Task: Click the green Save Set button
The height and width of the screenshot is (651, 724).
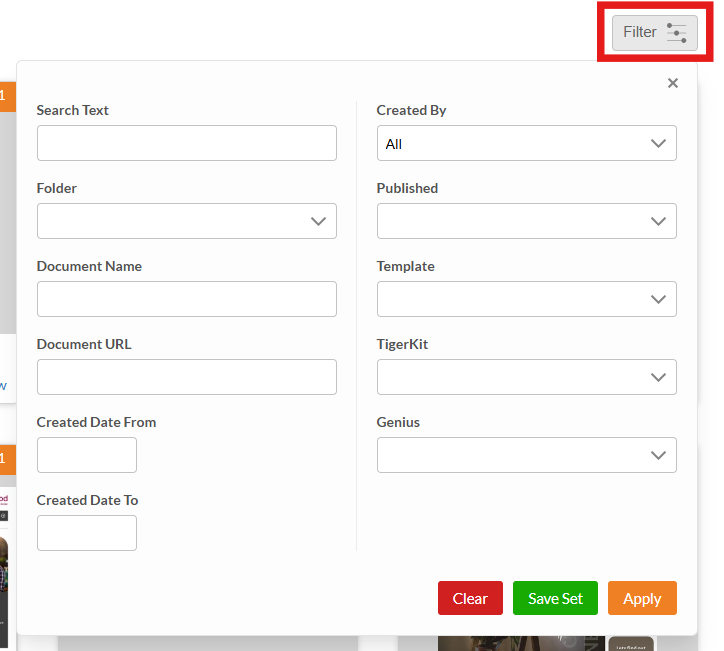Action: coord(555,598)
